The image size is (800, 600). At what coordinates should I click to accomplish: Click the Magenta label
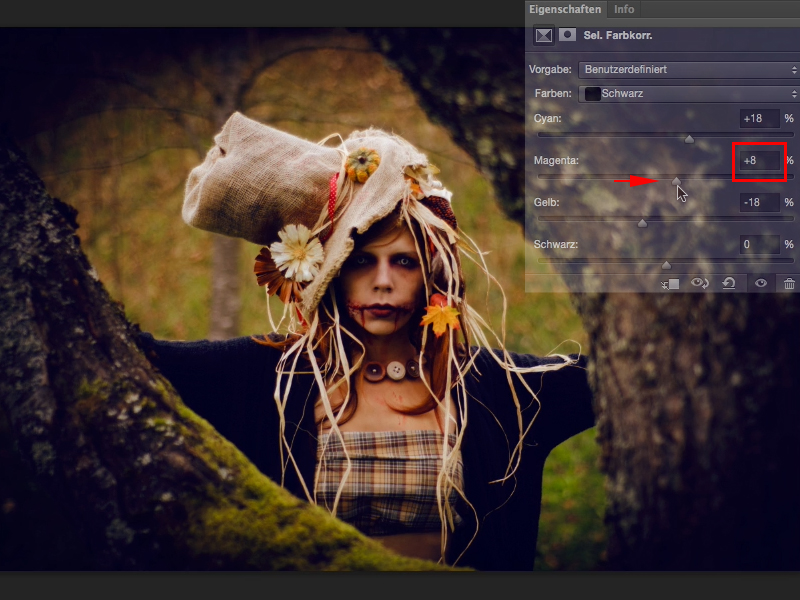(556, 161)
